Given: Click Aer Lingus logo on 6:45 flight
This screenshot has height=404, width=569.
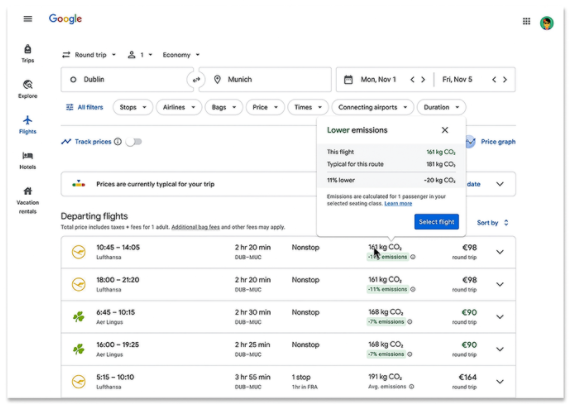Looking at the screenshot, I should 79,317.
